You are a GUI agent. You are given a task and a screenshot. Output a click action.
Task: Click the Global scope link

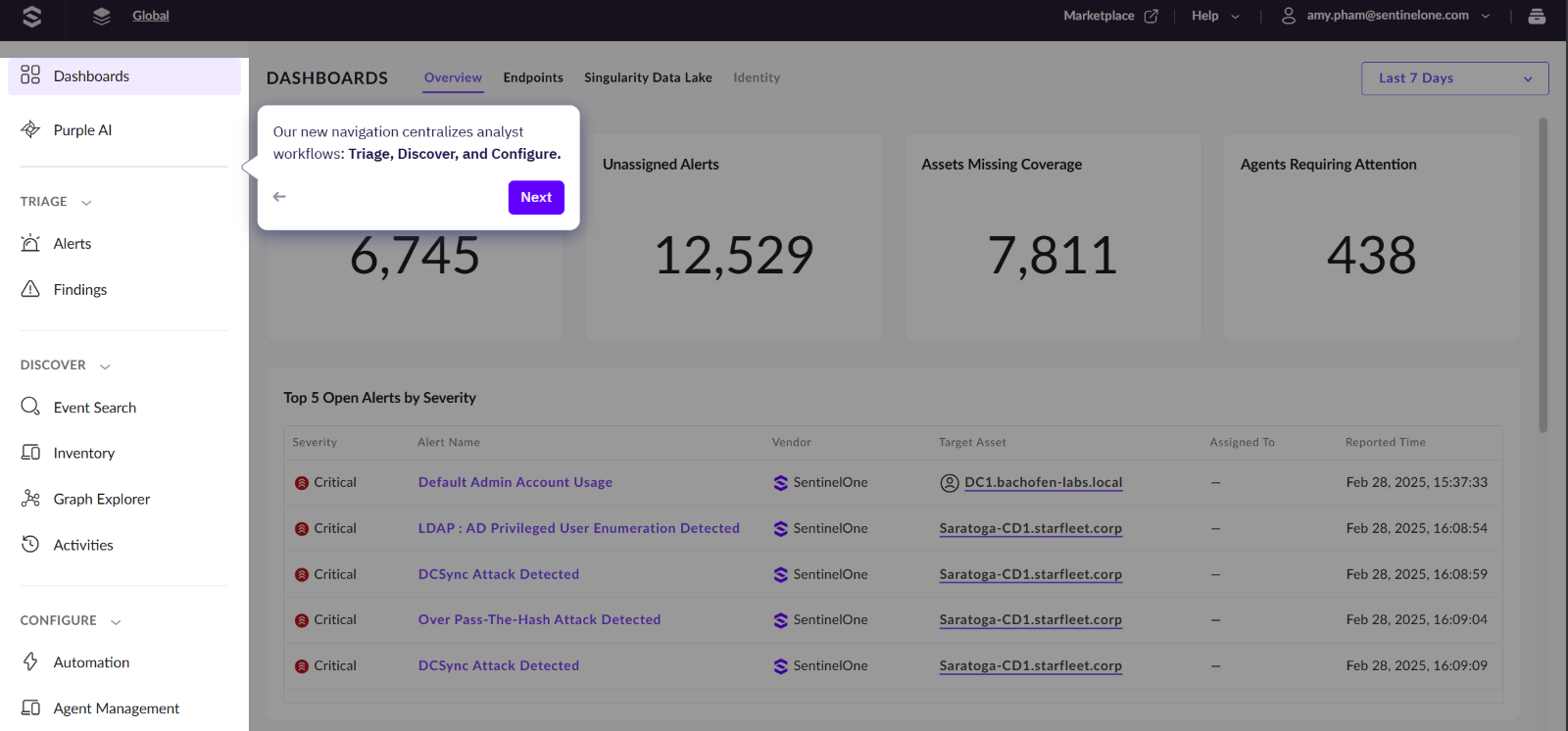[x=151, y=16]
